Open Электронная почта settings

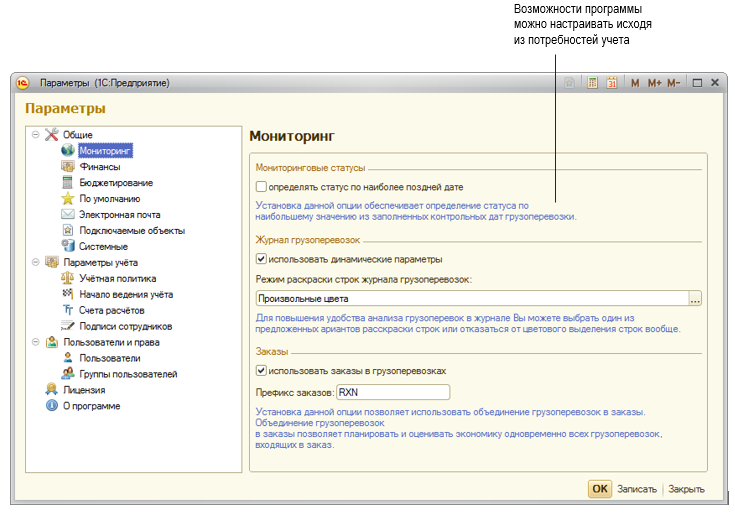pyautogui.click(x=120, y=215)
